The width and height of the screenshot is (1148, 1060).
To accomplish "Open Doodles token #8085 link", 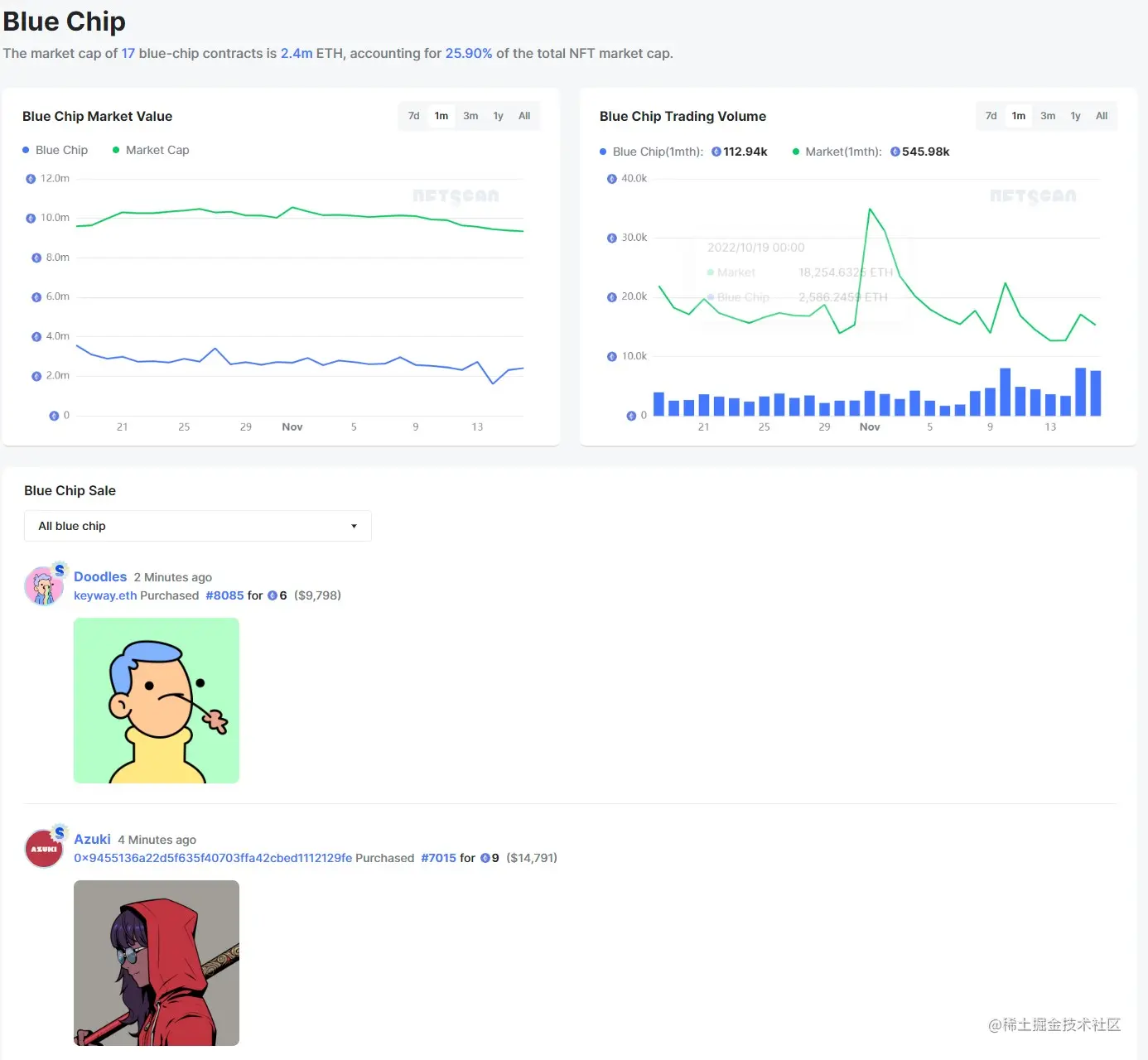I will [224, 595].
